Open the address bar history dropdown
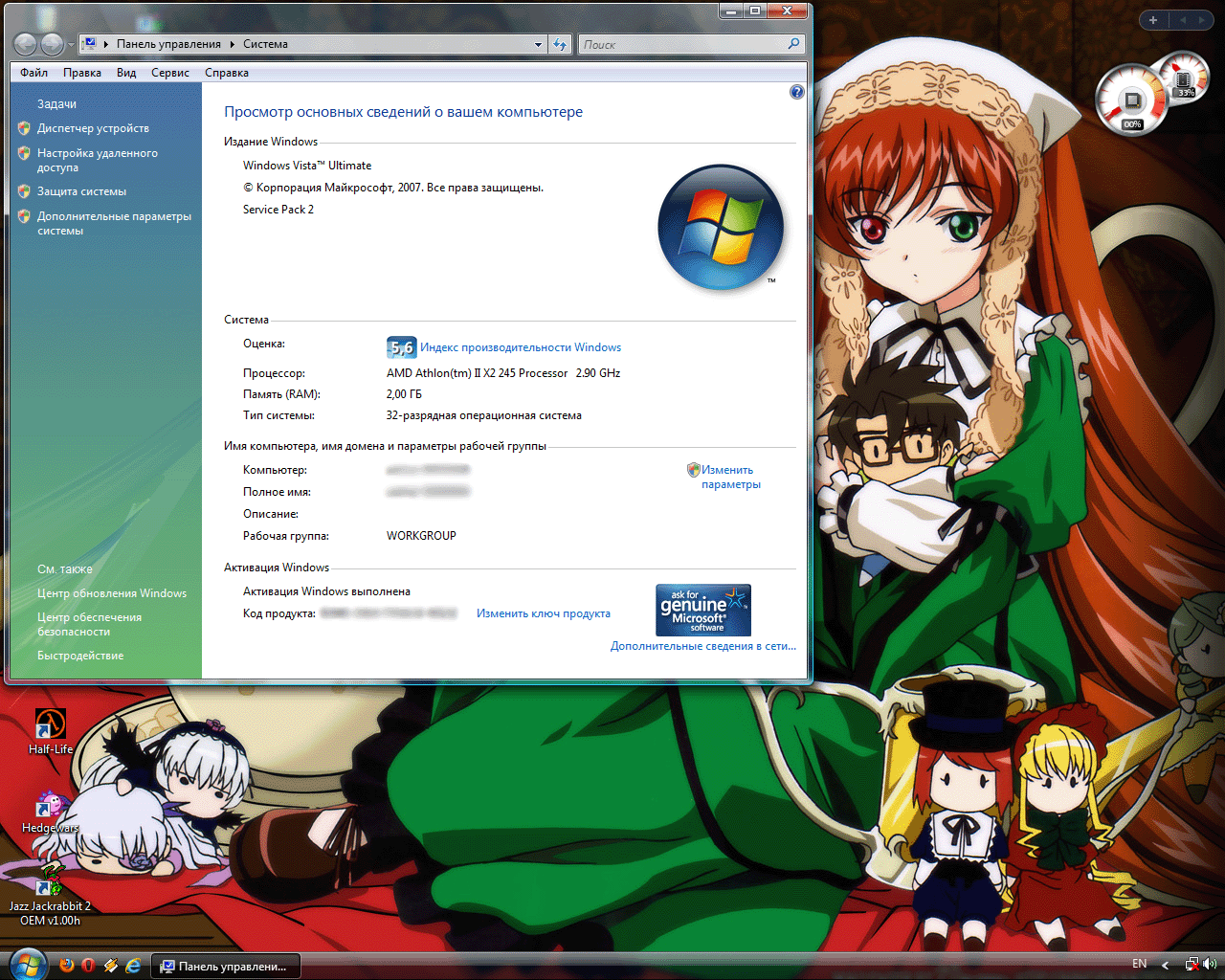This screenshot has width=1225, height=980. click(538, 44)
